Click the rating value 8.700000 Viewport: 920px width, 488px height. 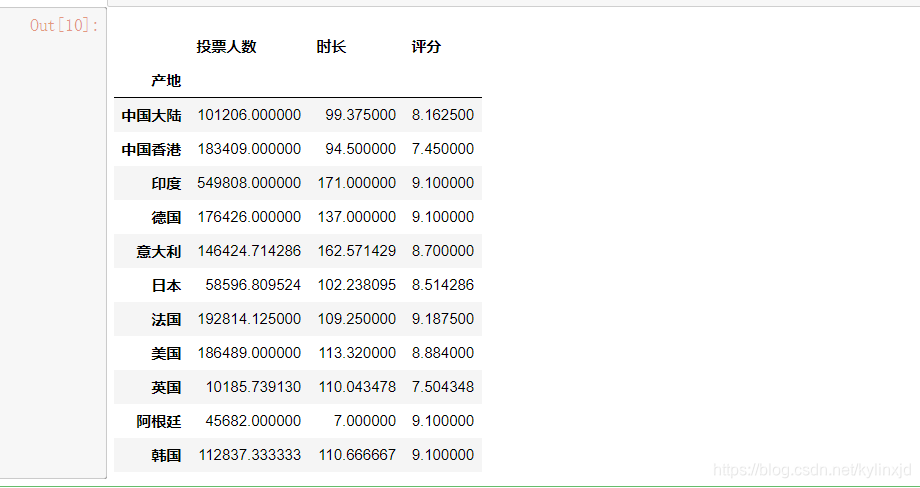click(443, 251)
